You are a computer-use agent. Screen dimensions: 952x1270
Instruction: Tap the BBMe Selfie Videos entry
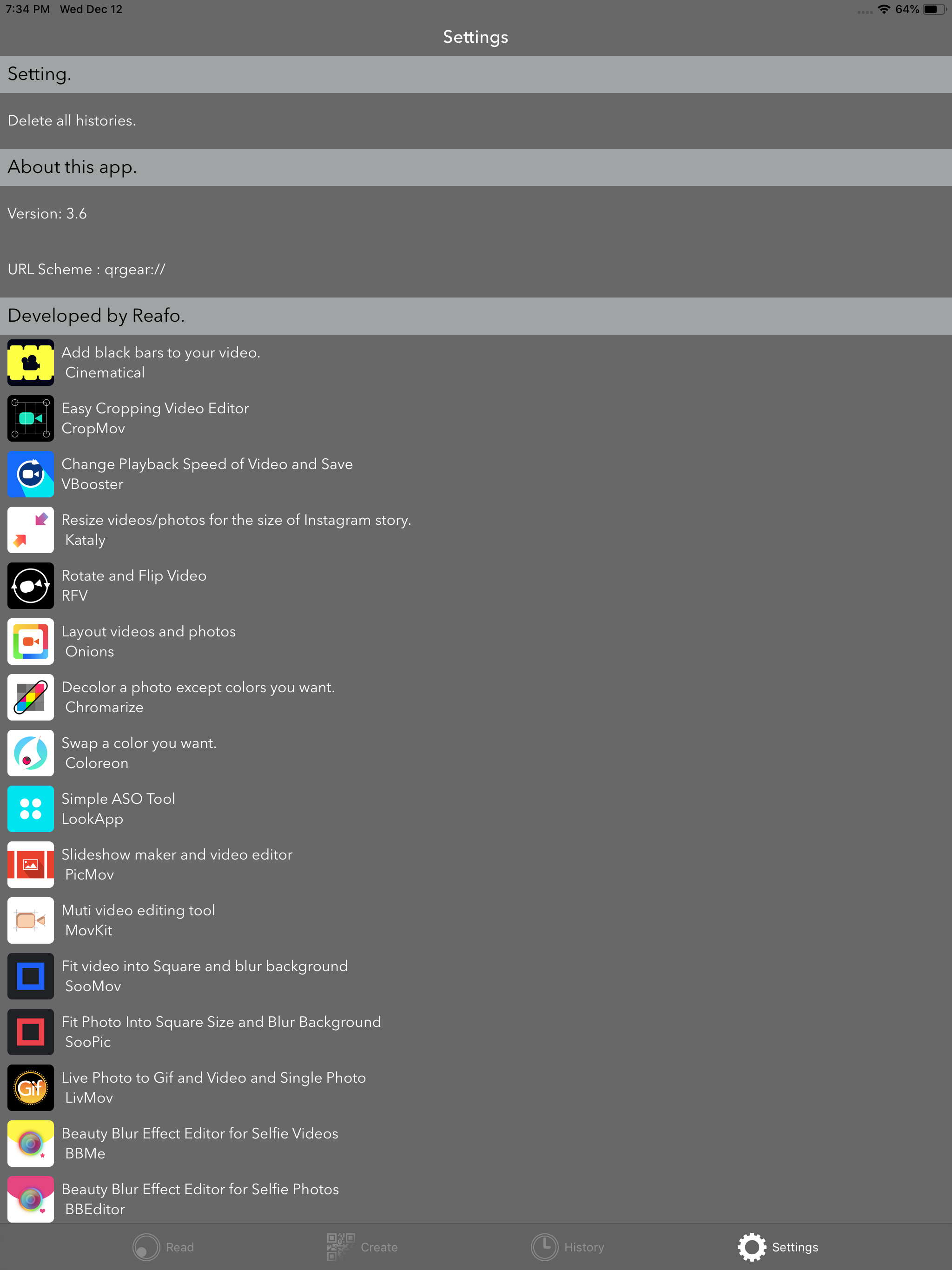199,1143
